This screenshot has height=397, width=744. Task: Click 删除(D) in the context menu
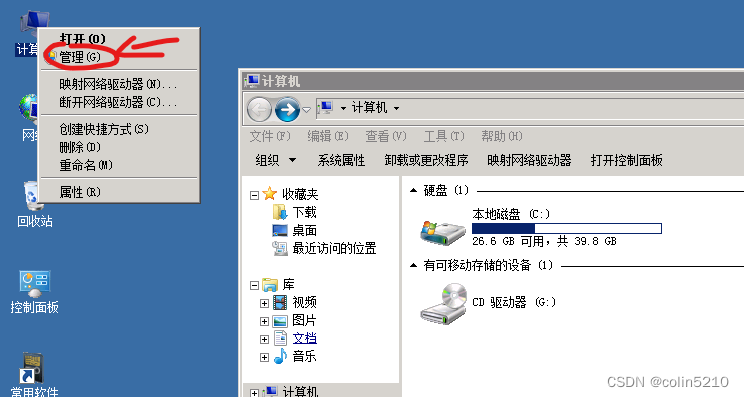pyautogui.click(x=119, y=148)
